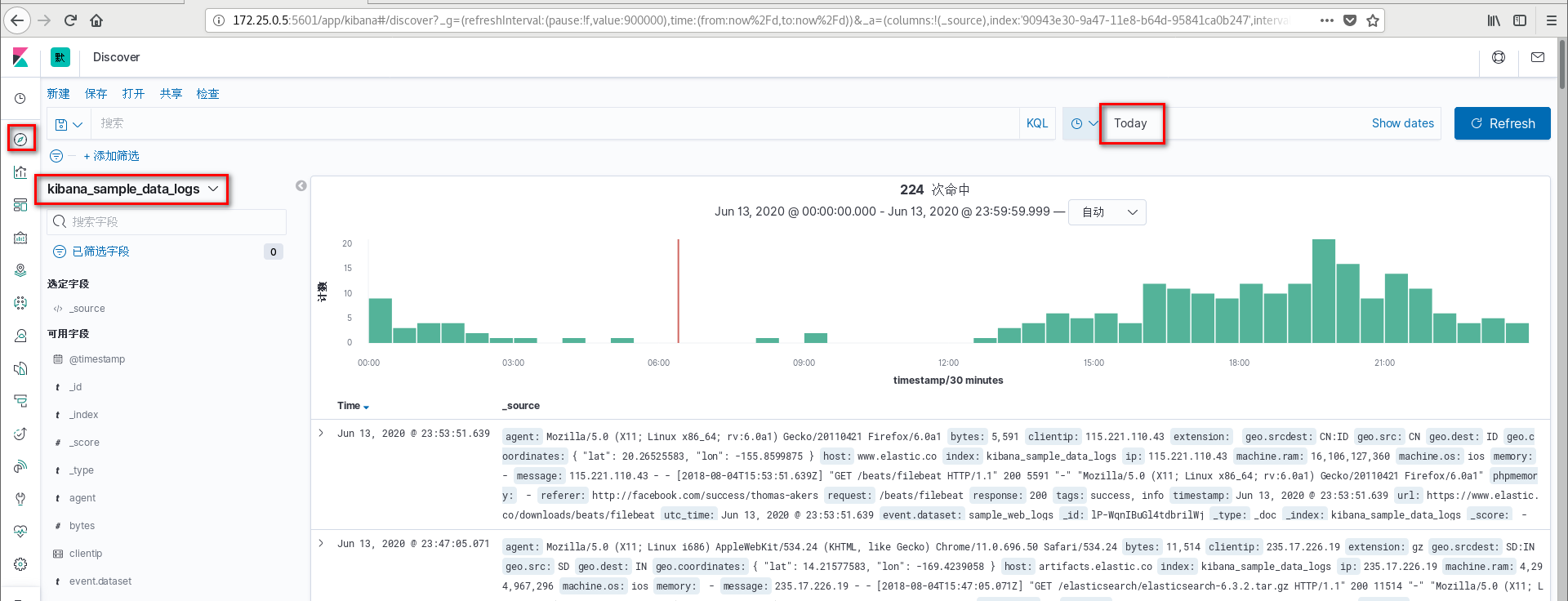Click the 保存 menu item
Viewport: 1568px width, 601px height.
(96, 94)
